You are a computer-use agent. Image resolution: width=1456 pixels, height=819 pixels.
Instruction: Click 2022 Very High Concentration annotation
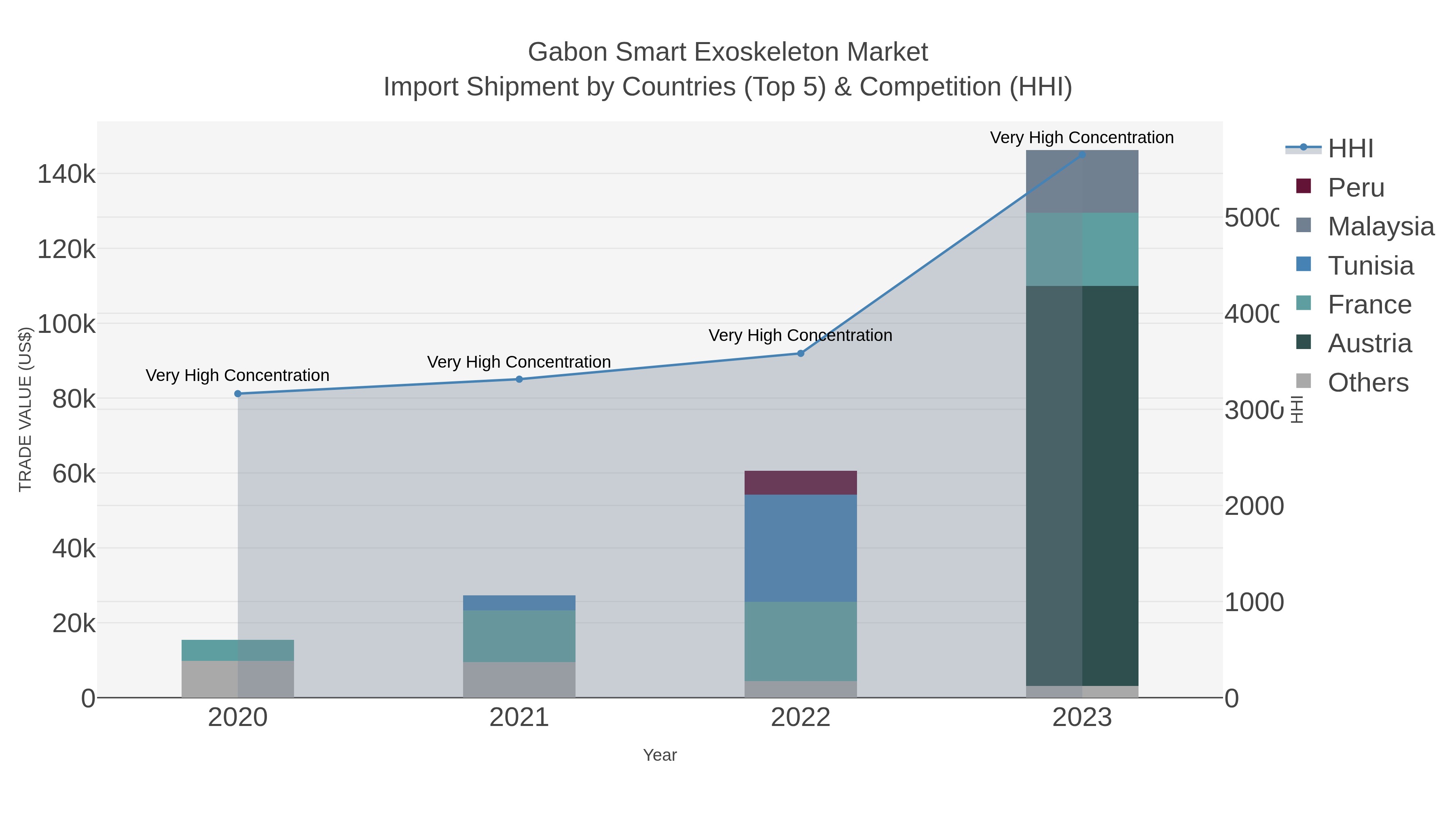tap(800, 335)
